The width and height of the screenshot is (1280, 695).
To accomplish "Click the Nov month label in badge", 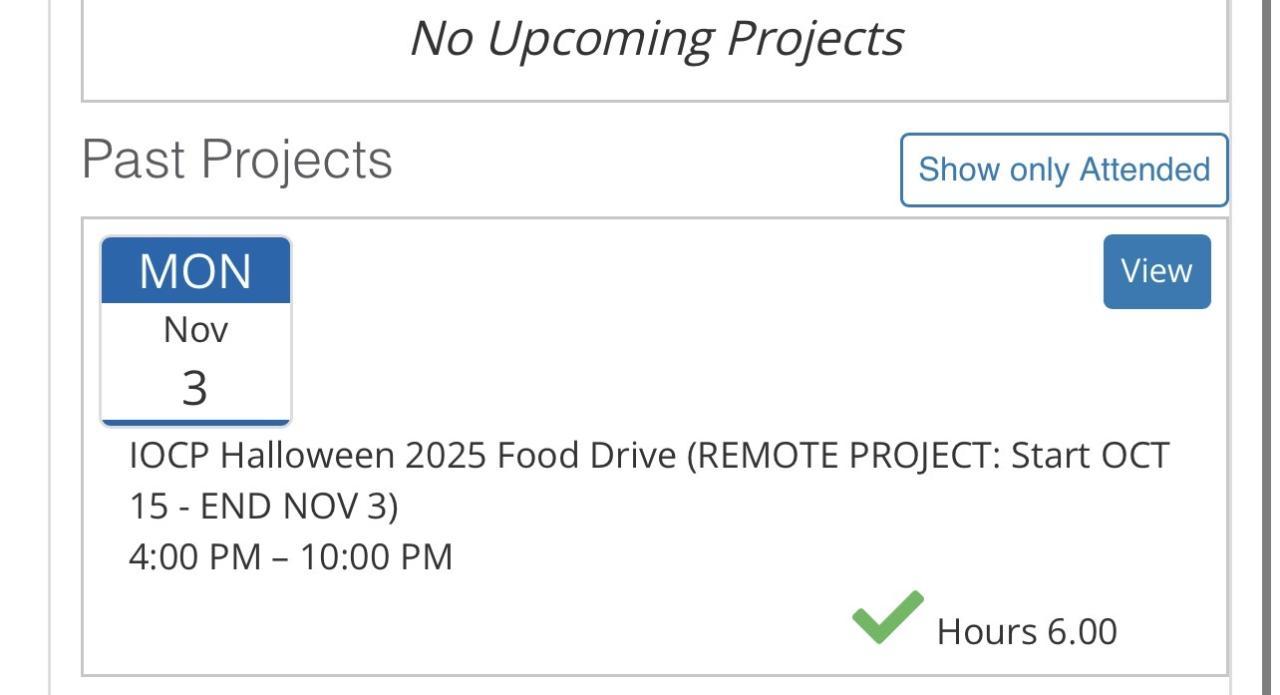I will click(x=196, y=330).
